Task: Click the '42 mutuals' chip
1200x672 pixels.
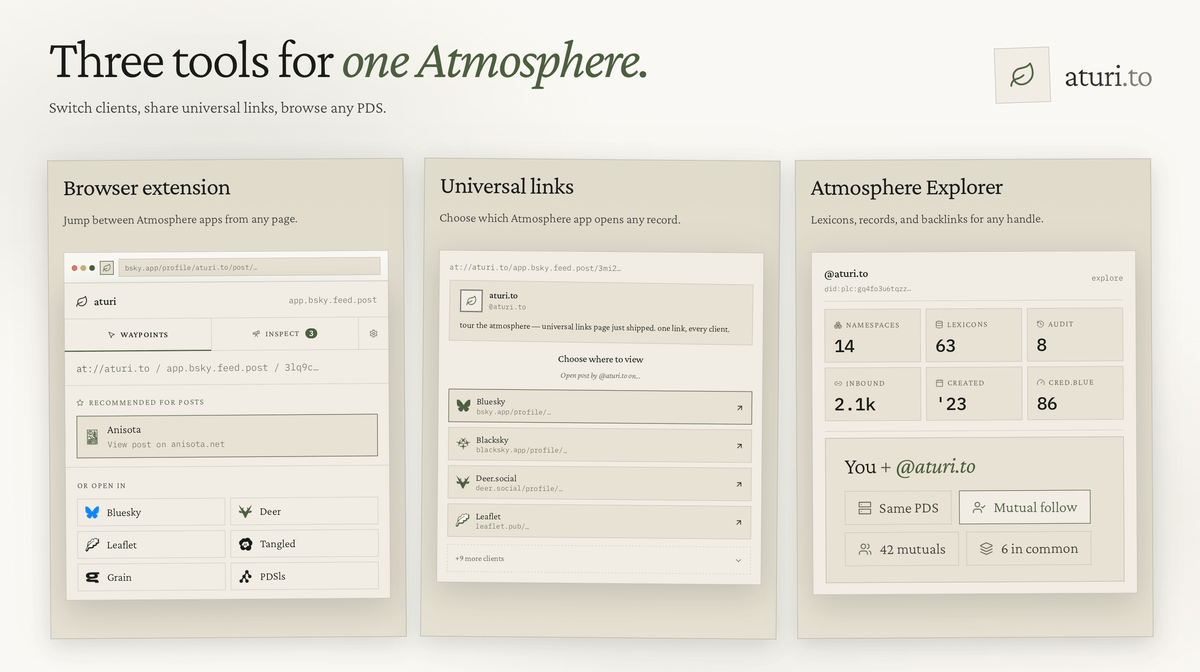Action: pos(902,549)
